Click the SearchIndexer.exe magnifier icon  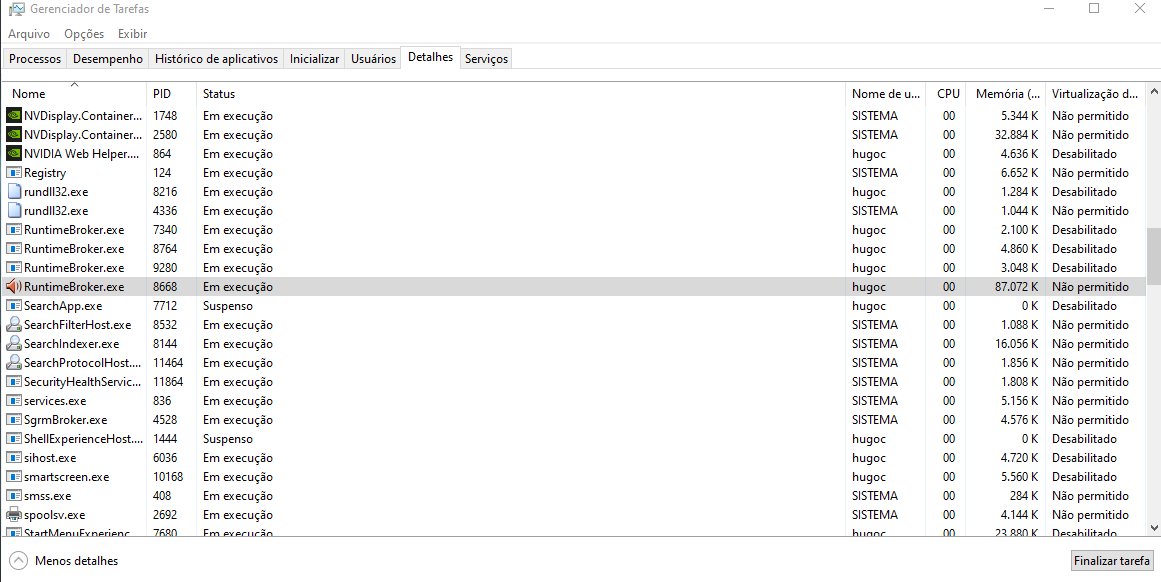[14, 344]
